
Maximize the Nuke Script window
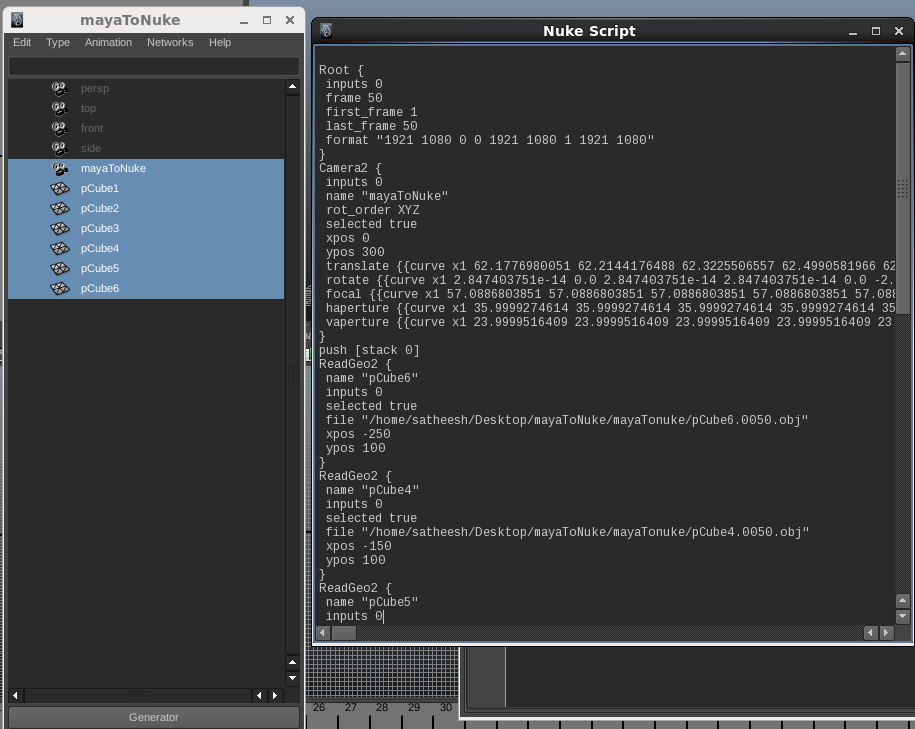pos(875,31)
